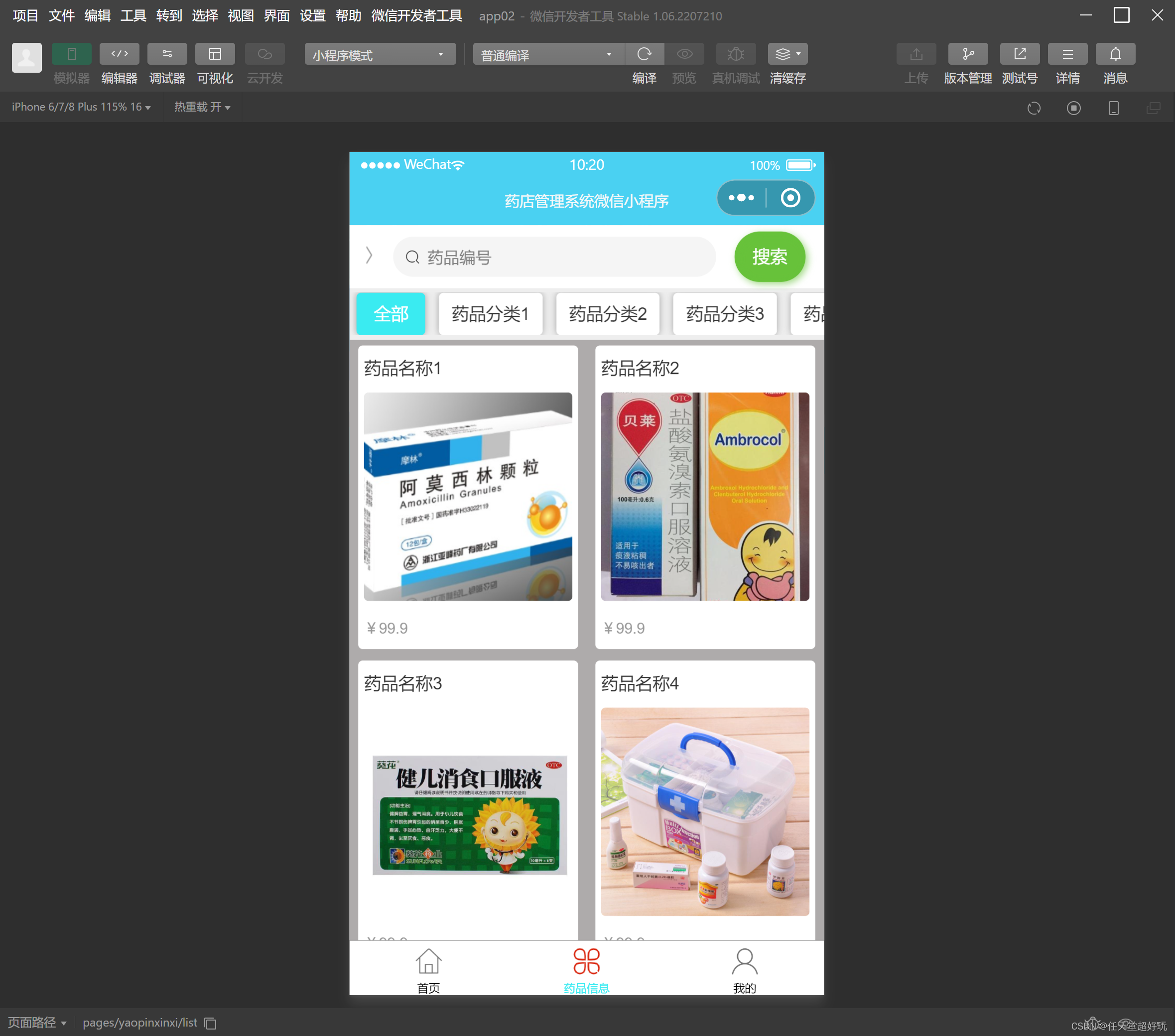This screenshot has width=1175, height=1036.
Task: Click the upload (上传) icon
Action: click(x=916, y=54)
